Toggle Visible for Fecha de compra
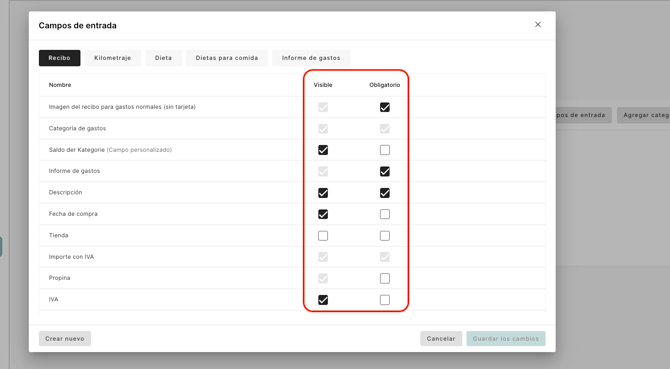The width and height of the screenshot is (670, 369). [323, 214]
